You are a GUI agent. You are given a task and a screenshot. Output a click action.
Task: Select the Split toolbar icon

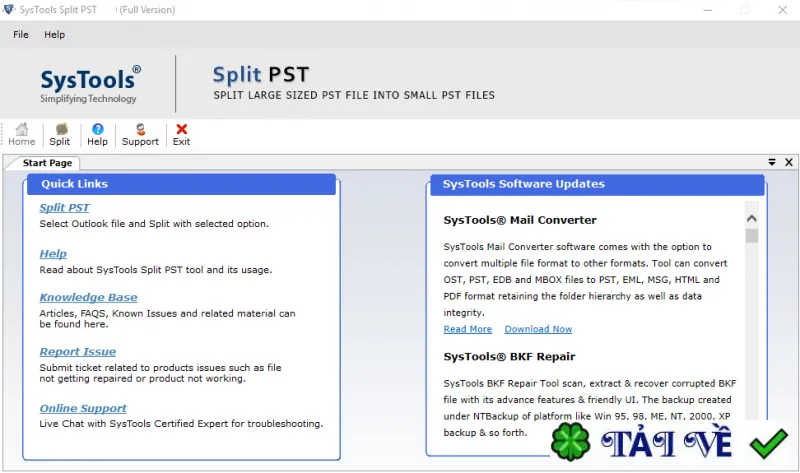[x=60, y=135]
